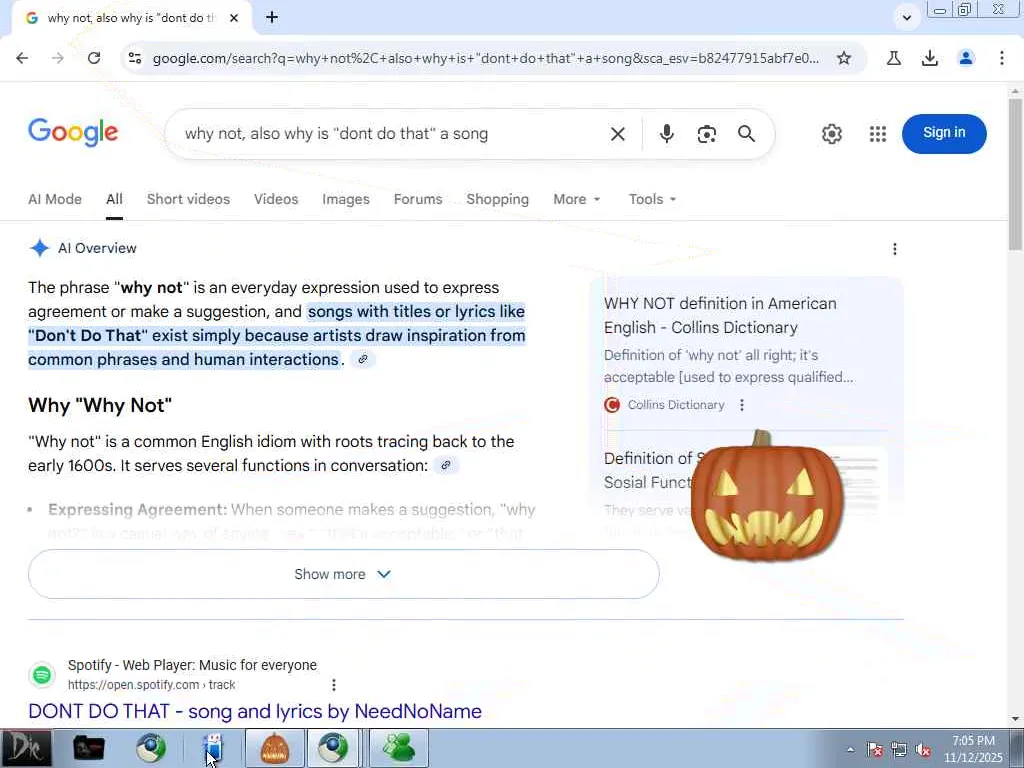1024x768 pixels.
Task: Open first Chrome-like globe taskbar icon
Action: 151,748
